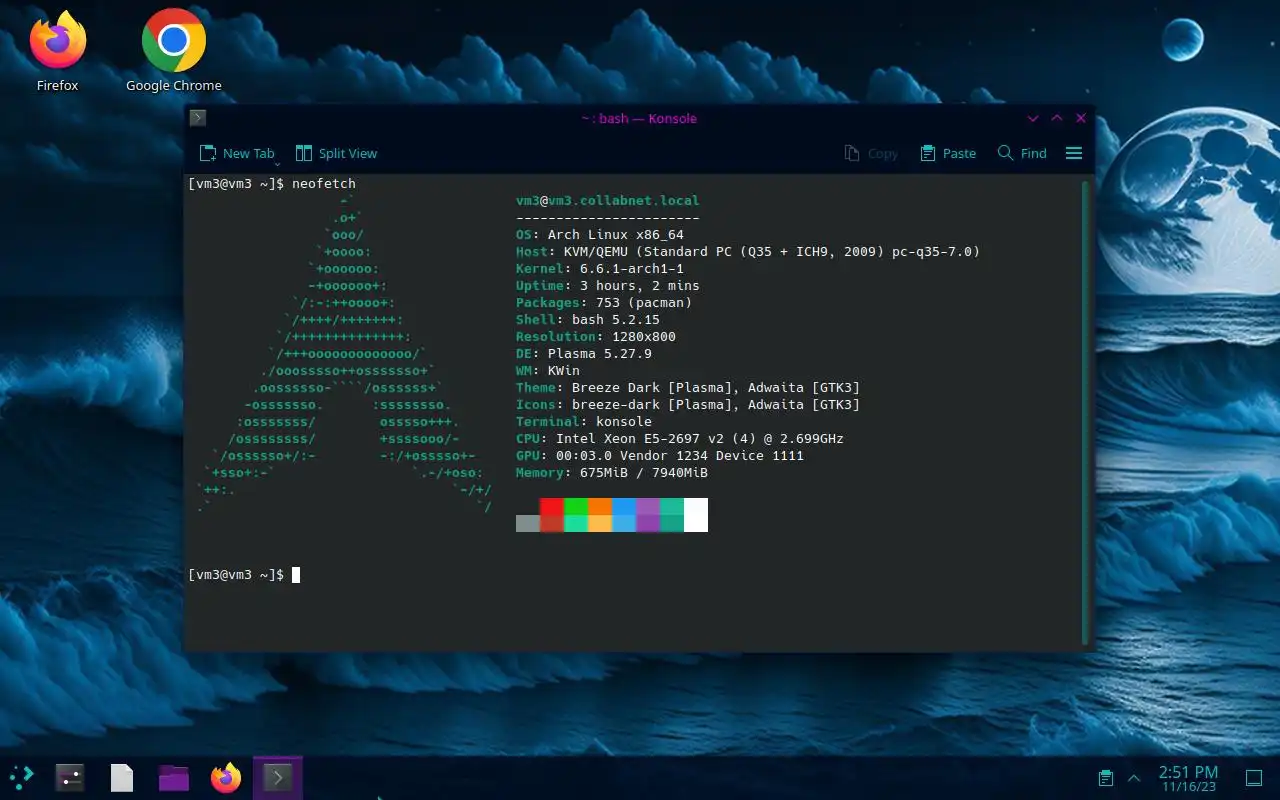The height and width of the screenshot is (800, 1280).
Task: Click the 'GPU: 00:03.0 Vendor 1234' line
Action: point(660,456)
